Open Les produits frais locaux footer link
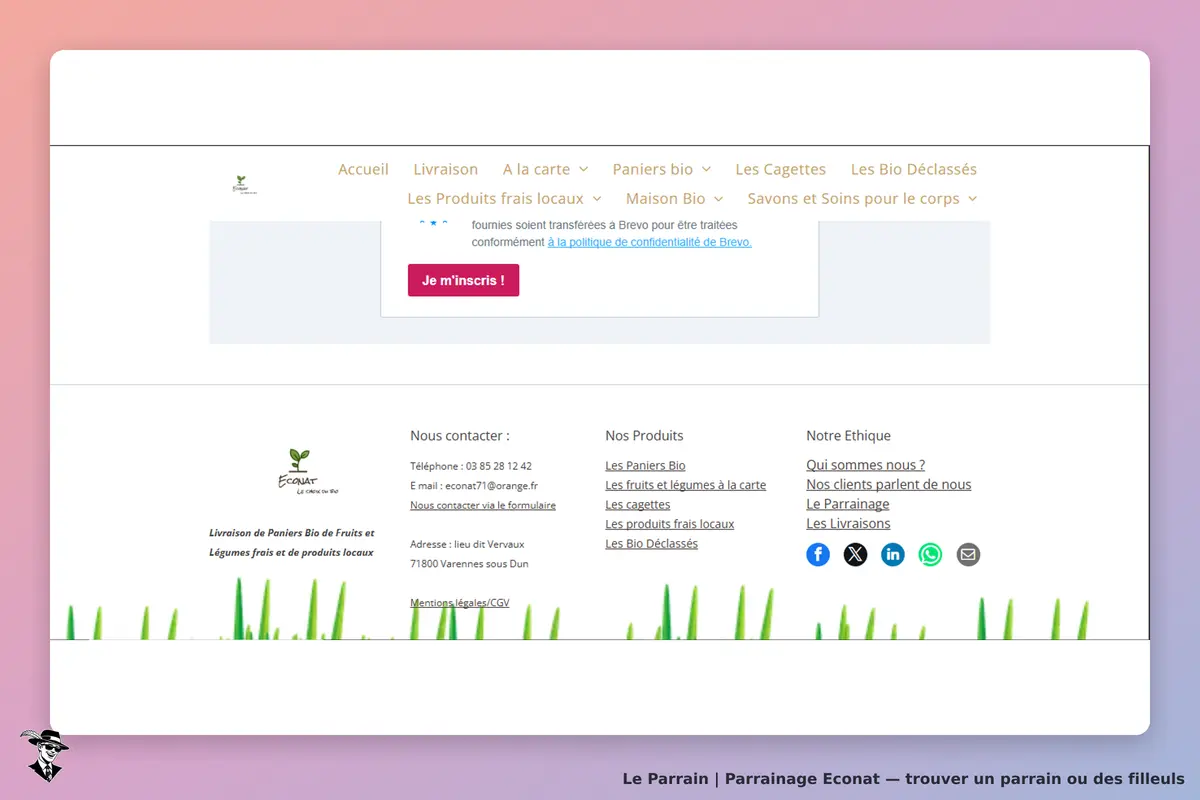 click(670, 524)
